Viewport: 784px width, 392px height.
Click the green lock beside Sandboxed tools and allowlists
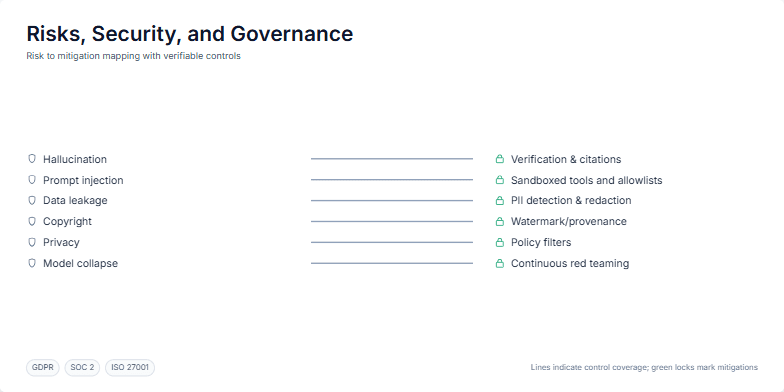[500, 180]
